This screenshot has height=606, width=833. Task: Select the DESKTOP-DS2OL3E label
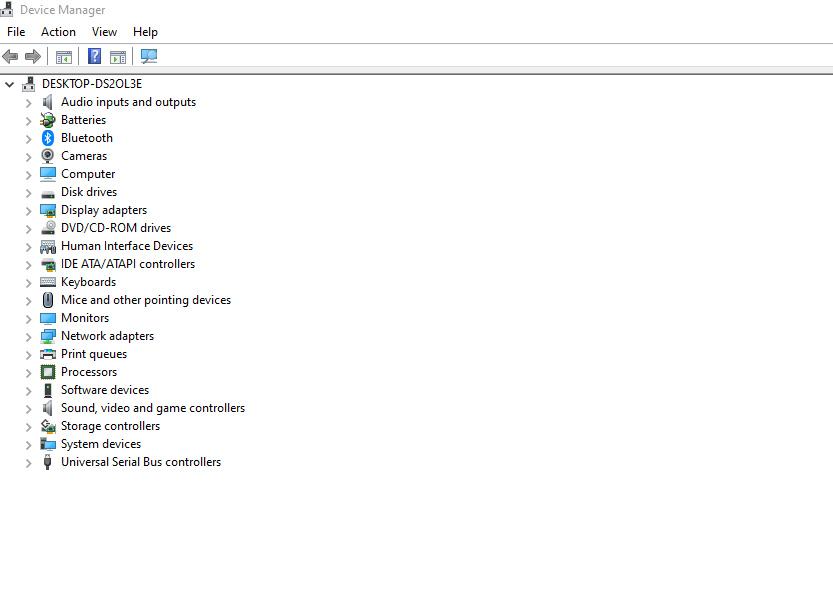coord(92,84)
